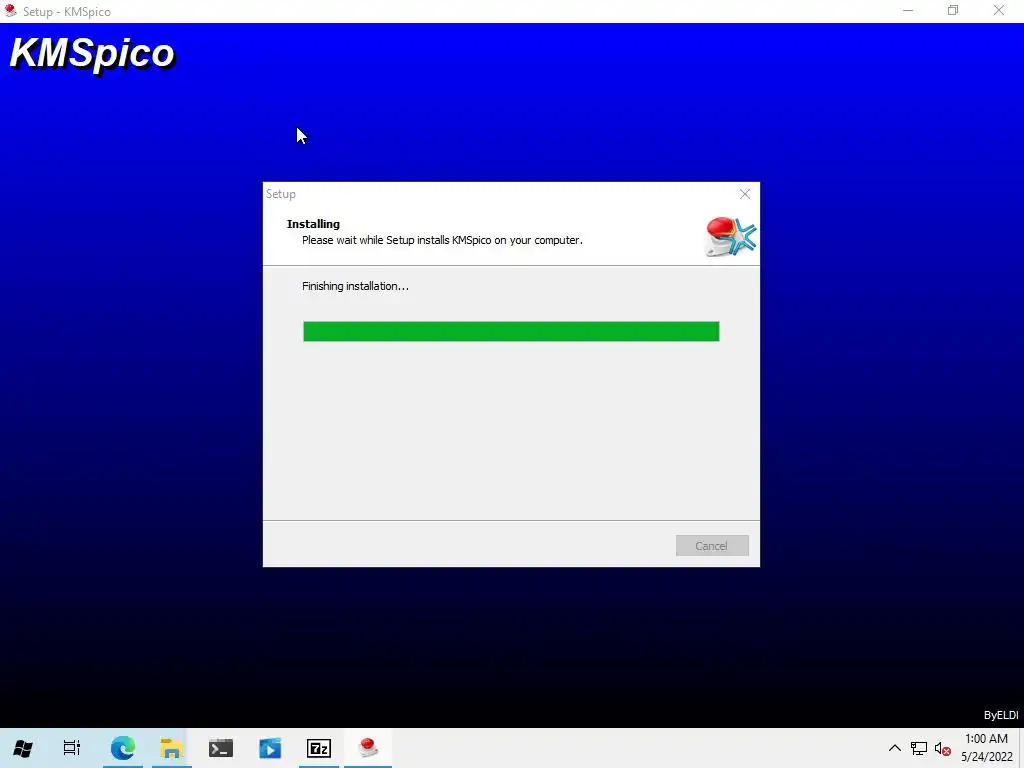
Task: Open File Explorer from the taskbar
Action: (171, 748)
